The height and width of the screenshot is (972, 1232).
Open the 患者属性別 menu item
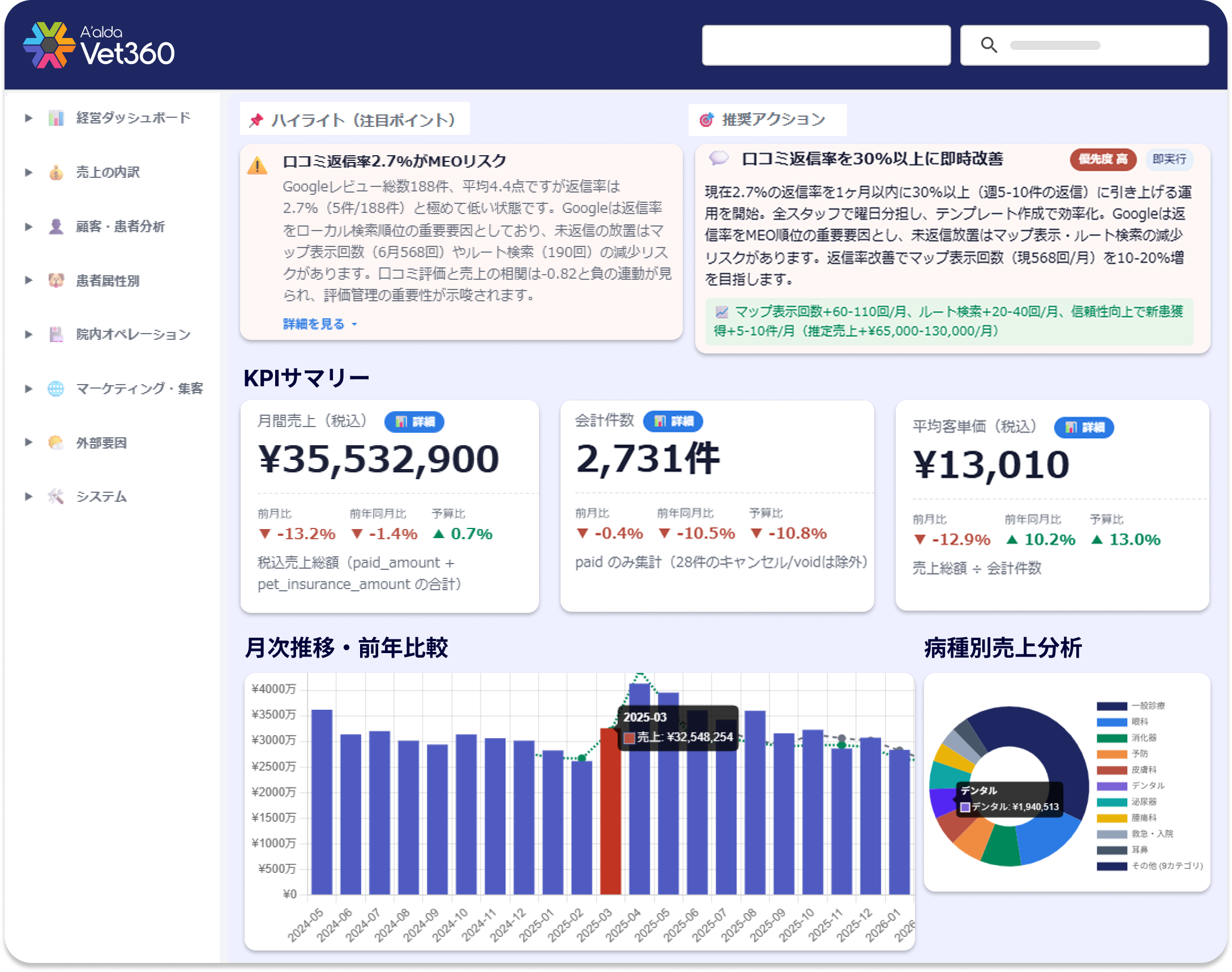point(108,280)
